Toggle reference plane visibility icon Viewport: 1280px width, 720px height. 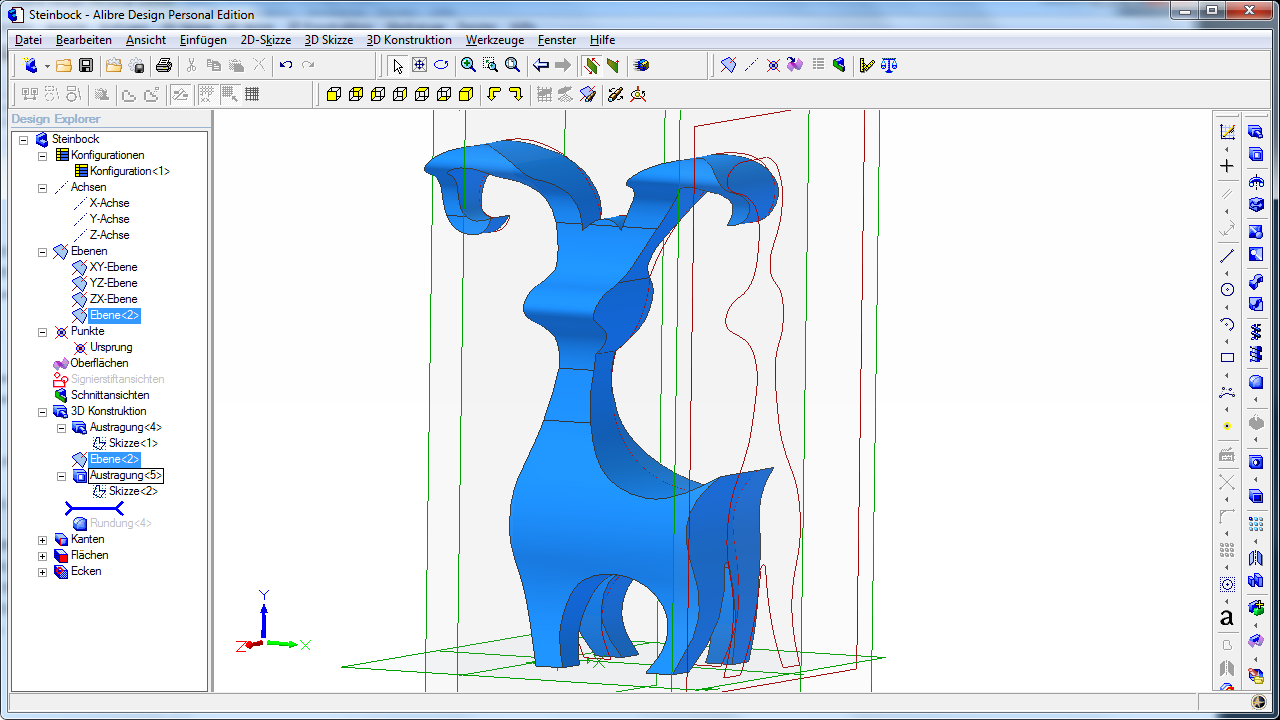(x=588, y=94)
